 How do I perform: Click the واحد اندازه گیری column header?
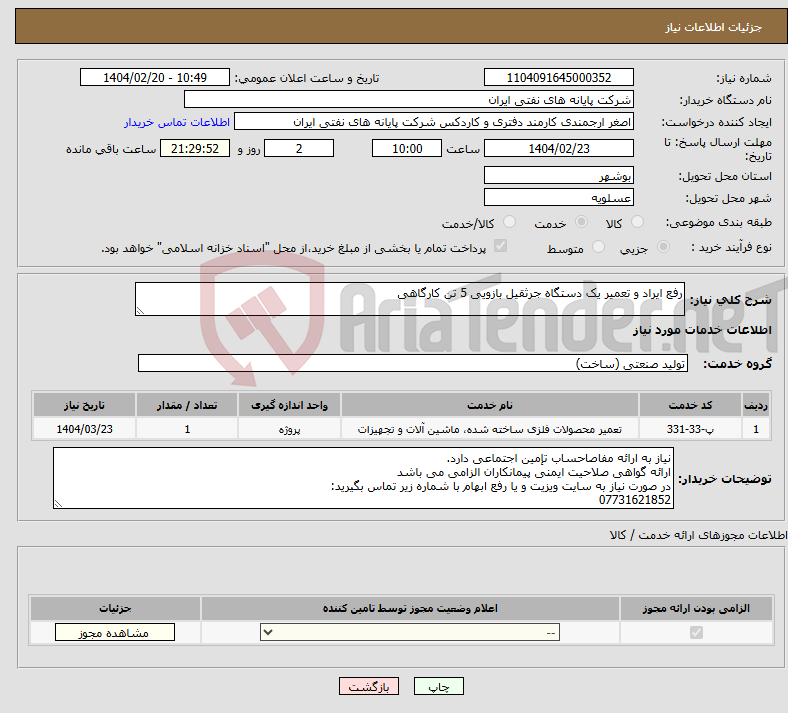289,405
